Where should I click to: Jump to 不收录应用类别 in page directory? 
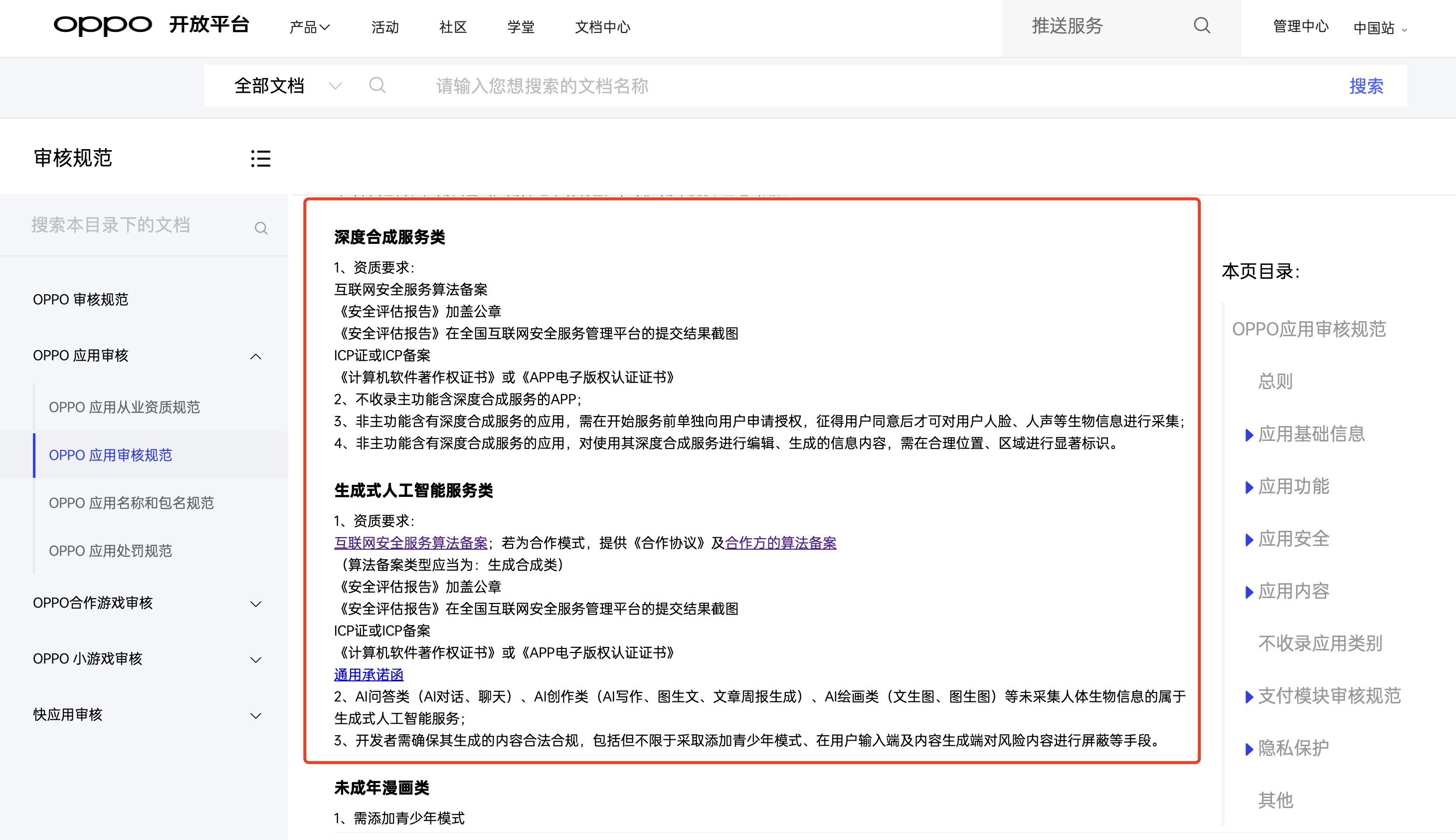1319,643
